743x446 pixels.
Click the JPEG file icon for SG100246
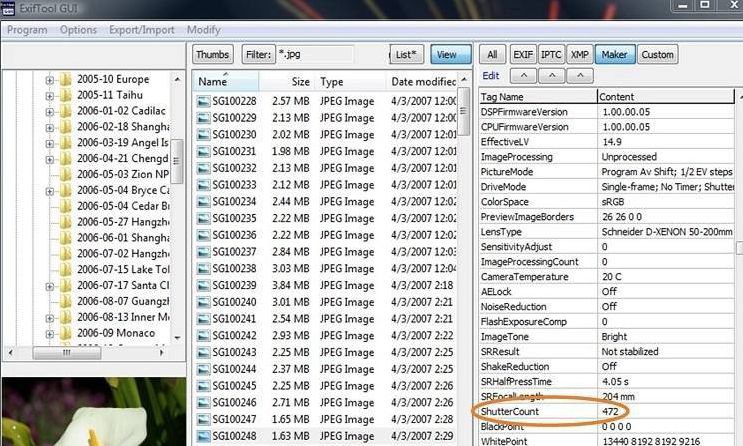coord(203,402)
